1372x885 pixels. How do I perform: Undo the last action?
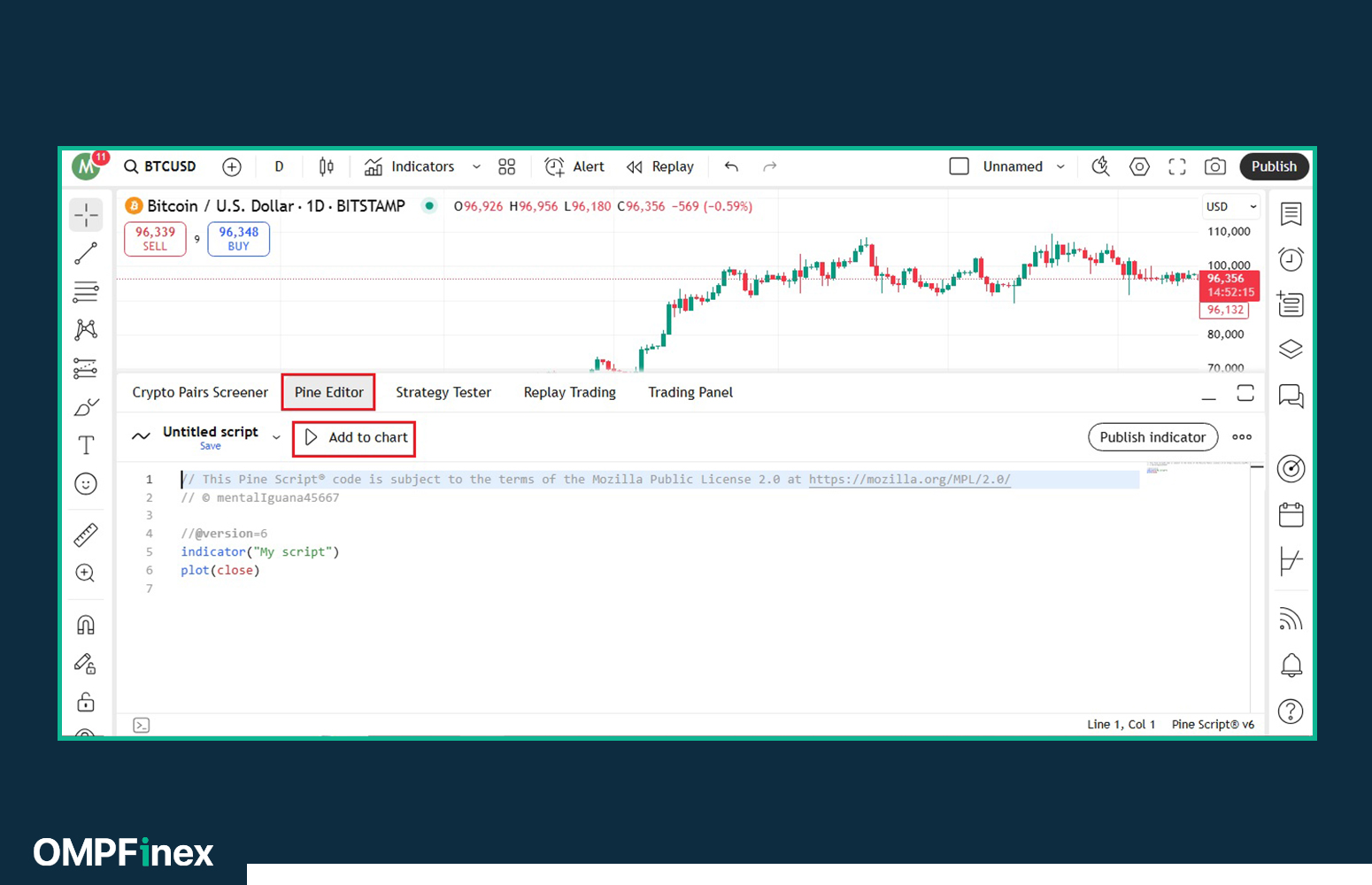(x=731, y=166)
